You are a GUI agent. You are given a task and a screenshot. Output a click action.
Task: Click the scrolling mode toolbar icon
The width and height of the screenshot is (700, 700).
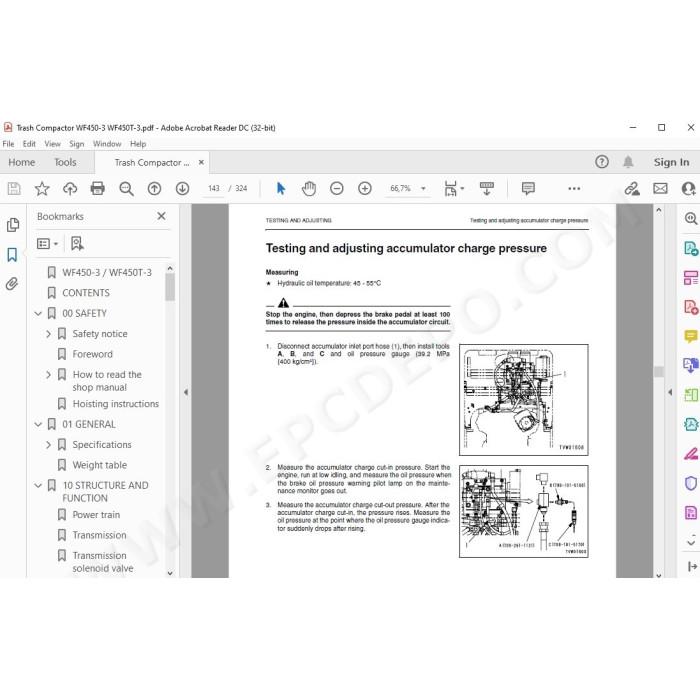coord(487,189)
